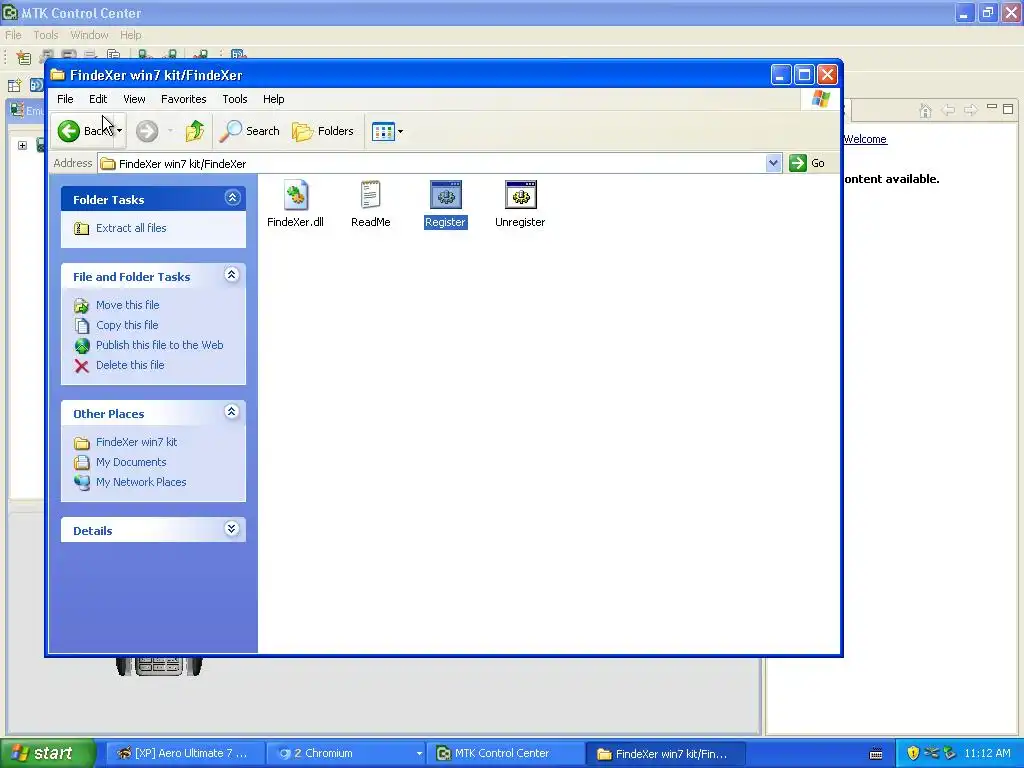1024x768 pixels.
Task: Click the Windows flag logo in Explorer
Action: click(x=821, y=99)
